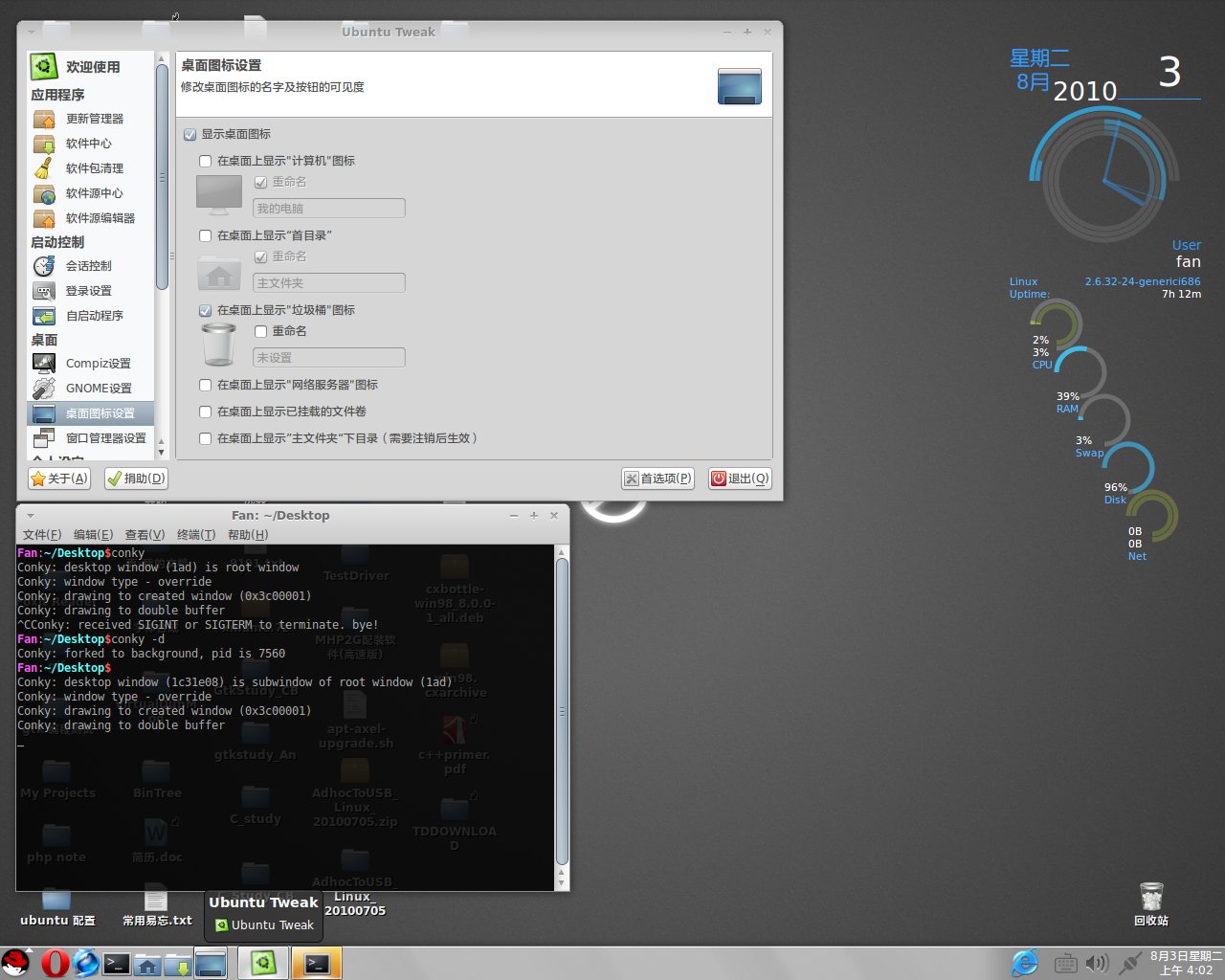The height and width of the screenshot is (980, 1225).
Task: Click terminal scrollbar down arrow
Action: pyautogui.click(x=562, y=883)
